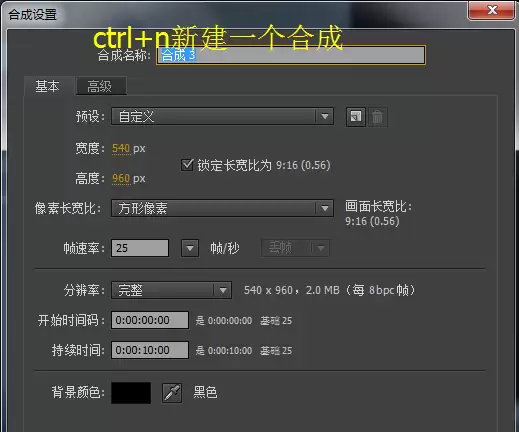
Task: Toggle 锁定长宽比 checkbox
Action: pos(187,165)
